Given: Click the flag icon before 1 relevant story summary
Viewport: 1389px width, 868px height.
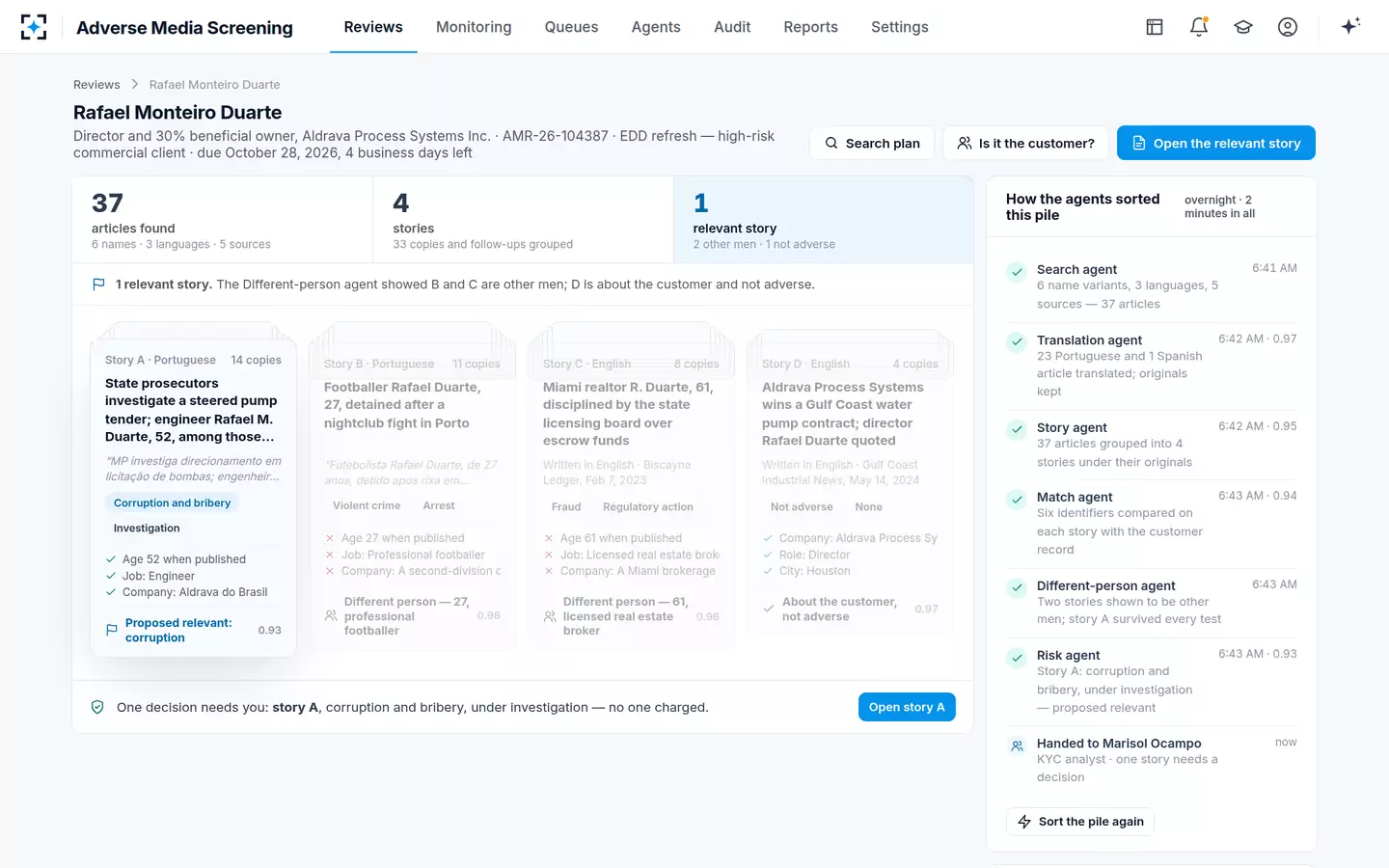Looking at the screenshot, I should point(98,285).
